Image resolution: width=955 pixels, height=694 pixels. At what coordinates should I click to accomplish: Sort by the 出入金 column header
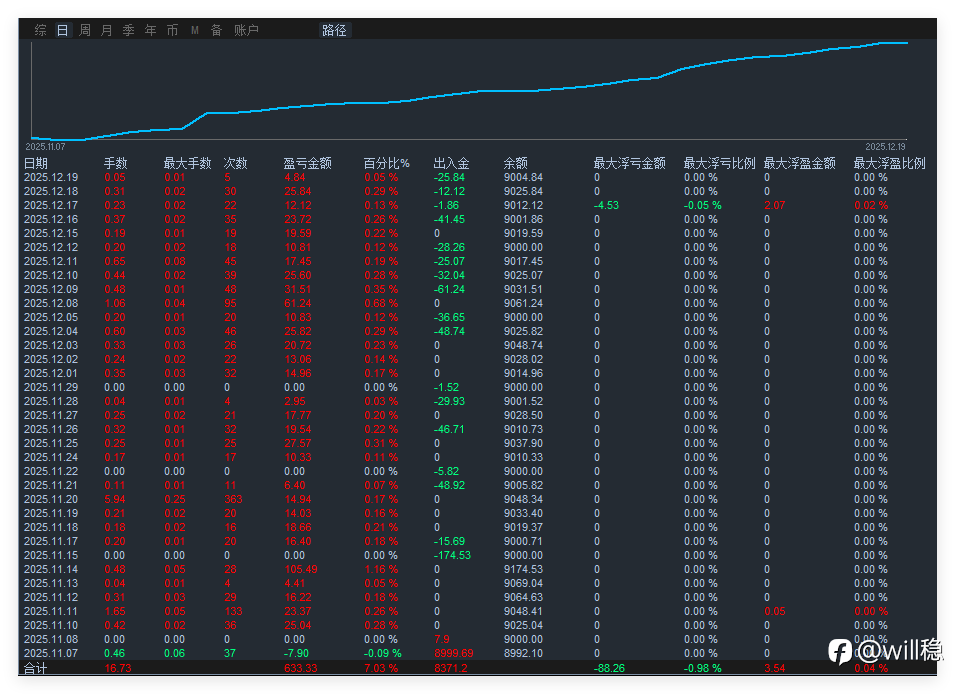451,163
